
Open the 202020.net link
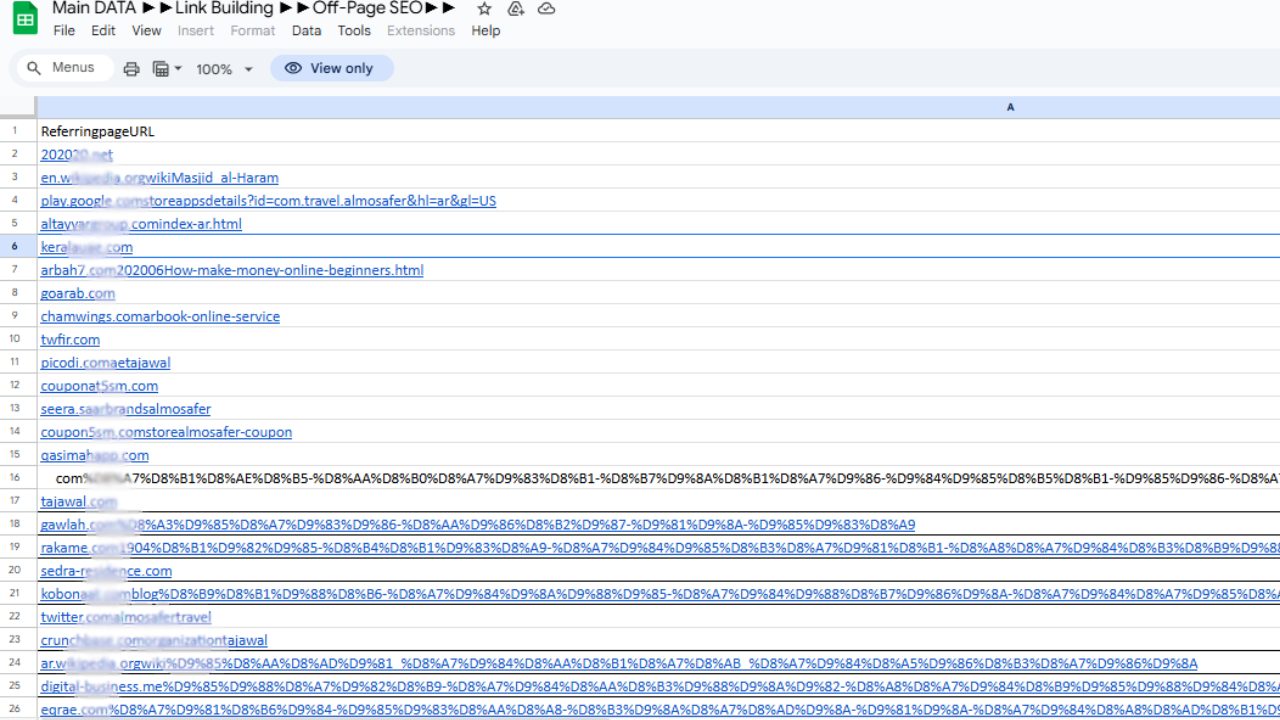click(x=77, y=155)
